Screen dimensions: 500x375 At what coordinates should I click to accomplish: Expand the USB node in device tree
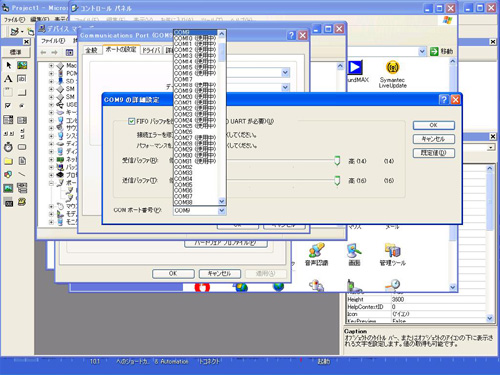(x=51, y=105)
